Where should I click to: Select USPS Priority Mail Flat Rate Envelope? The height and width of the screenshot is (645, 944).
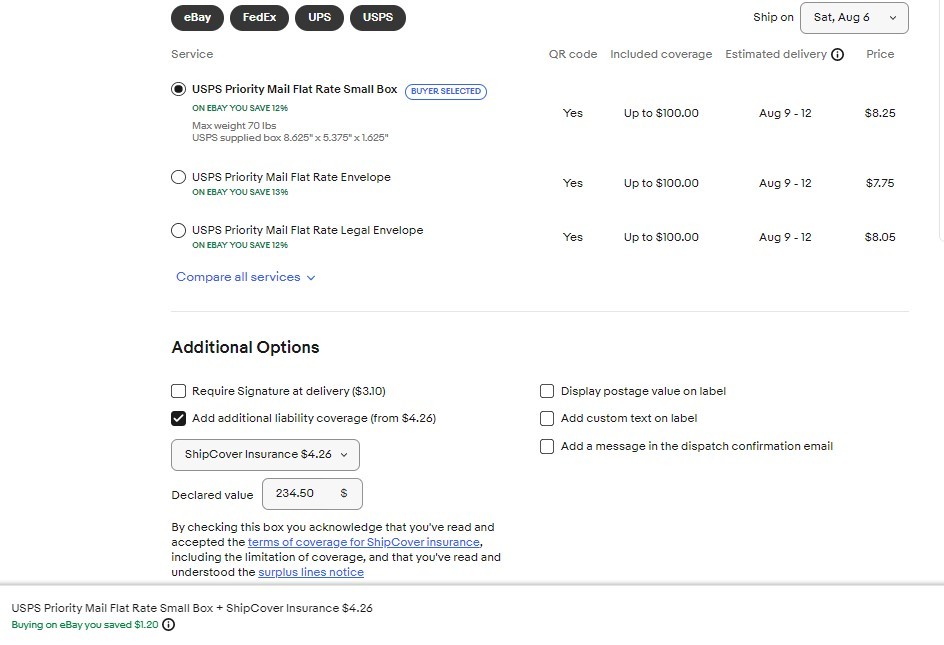[178, 177]
